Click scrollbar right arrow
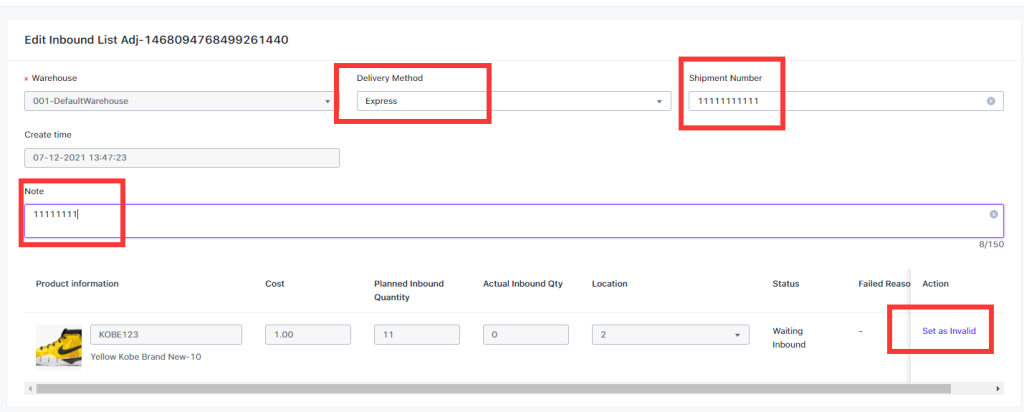This screenshot has width=1024, height=412. [x=998, y=388]
